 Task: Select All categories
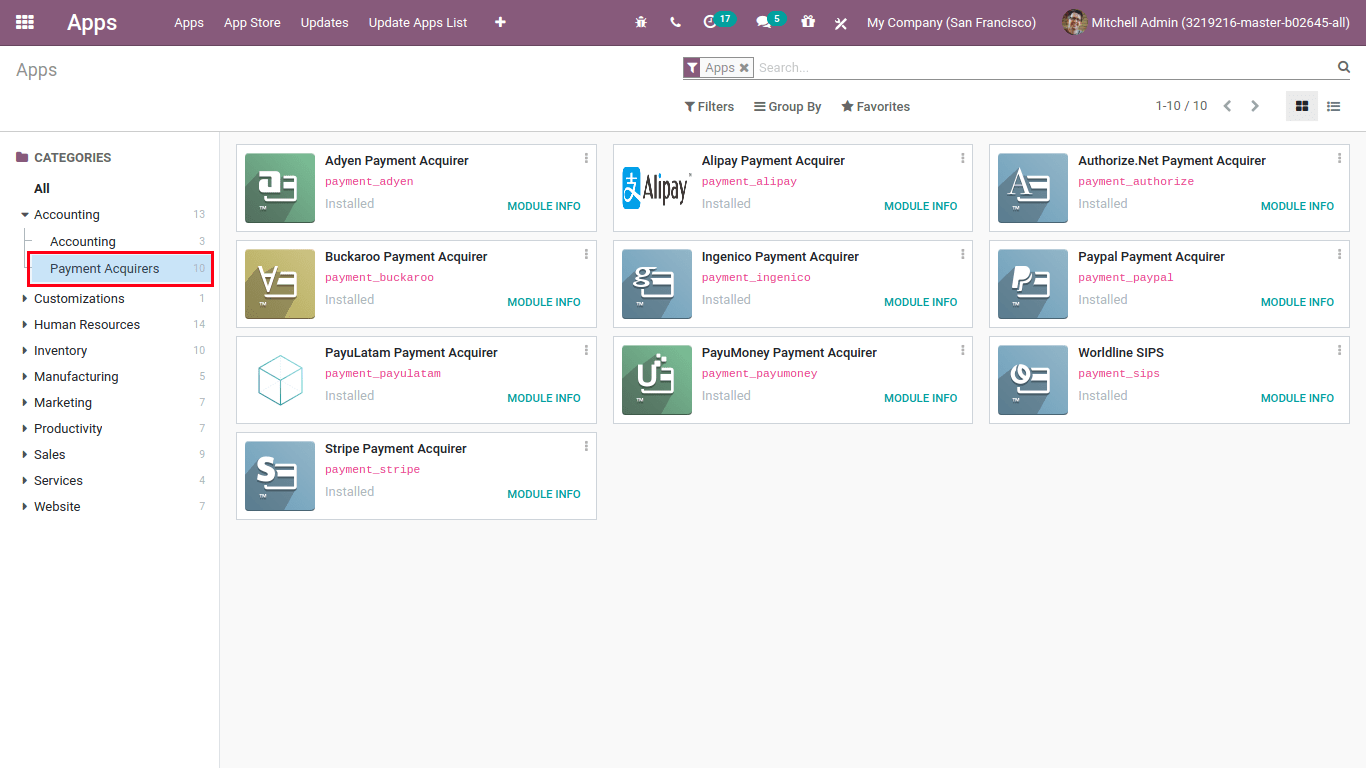[42, 188]
